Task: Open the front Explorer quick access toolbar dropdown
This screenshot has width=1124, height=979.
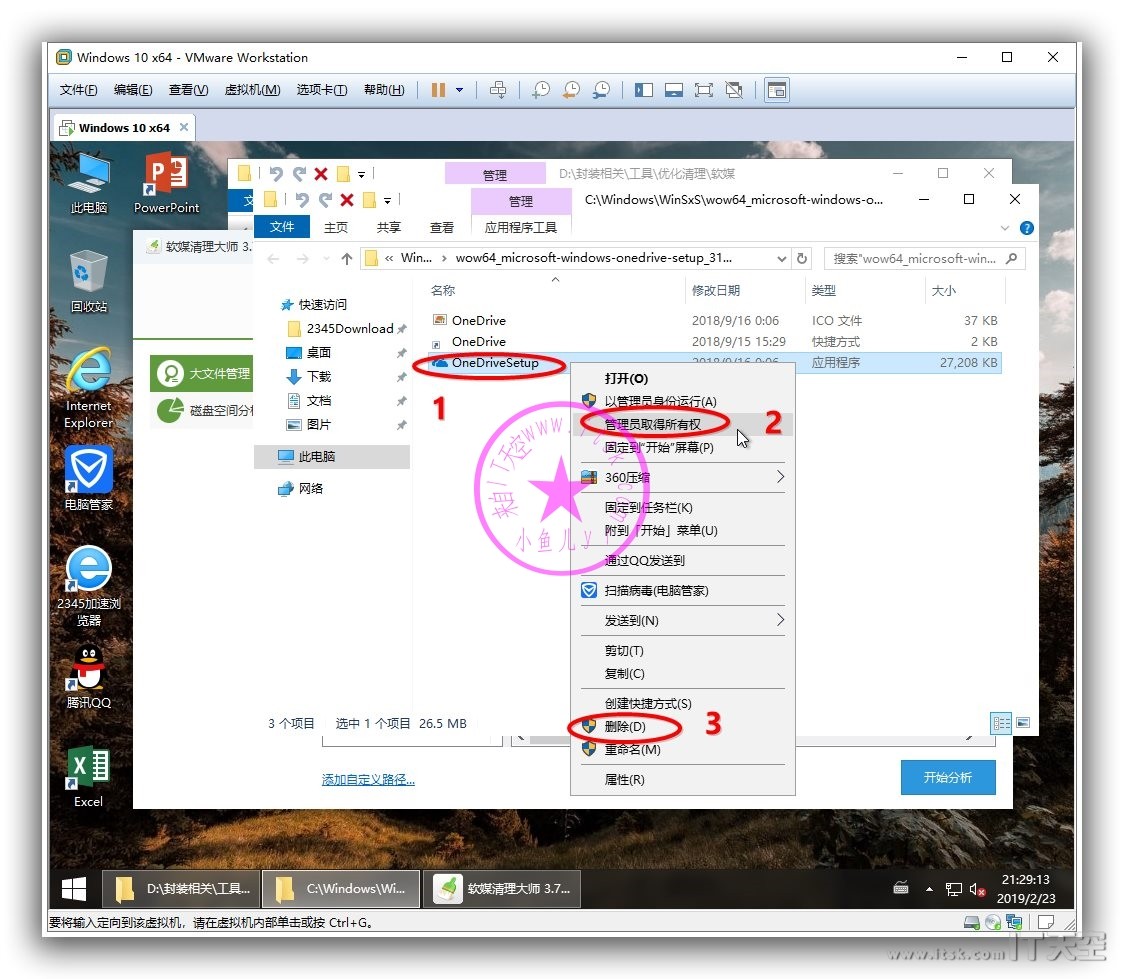Action: coord(388,201)
